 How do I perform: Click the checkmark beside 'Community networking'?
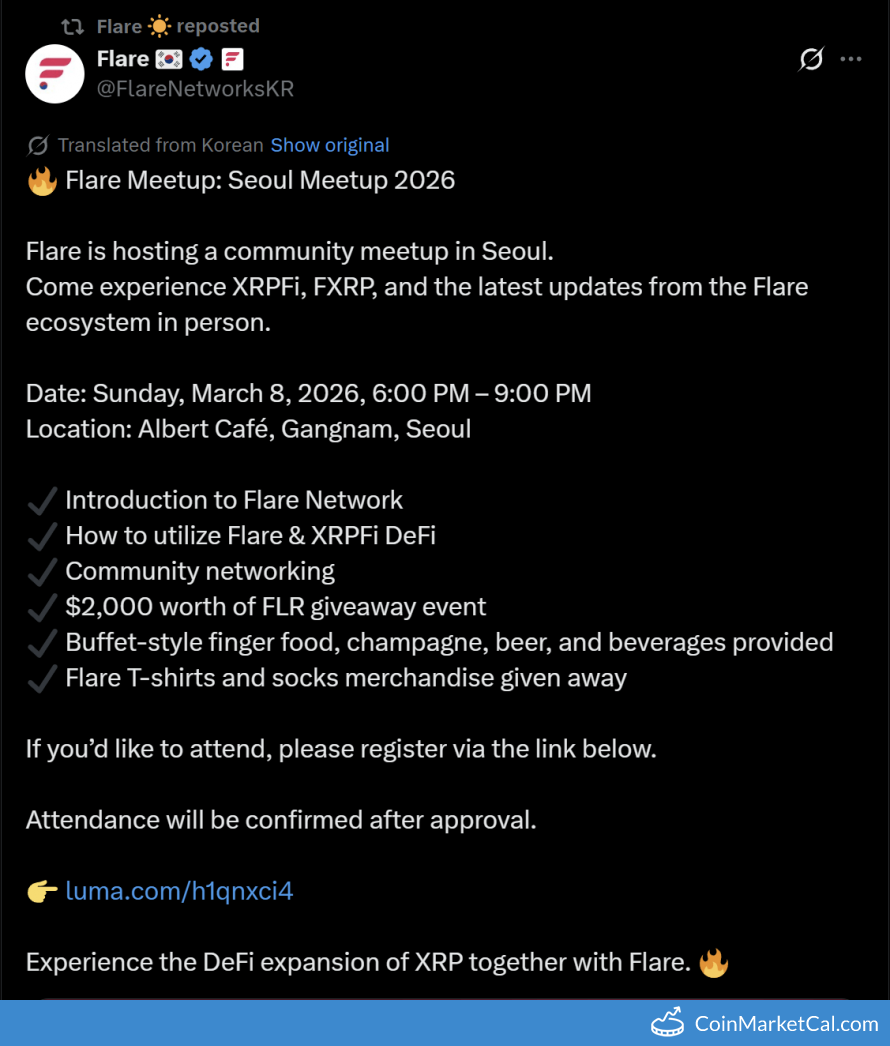click(41, 572)
